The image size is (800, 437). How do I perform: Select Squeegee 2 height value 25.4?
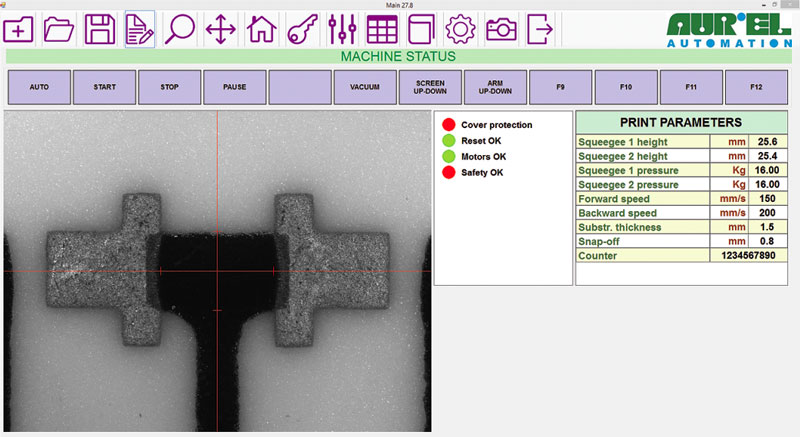767,156
